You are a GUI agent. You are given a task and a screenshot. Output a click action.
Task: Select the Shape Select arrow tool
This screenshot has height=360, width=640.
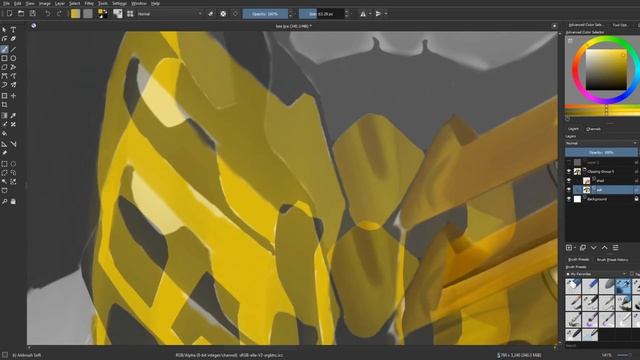(x=4, y=30)
